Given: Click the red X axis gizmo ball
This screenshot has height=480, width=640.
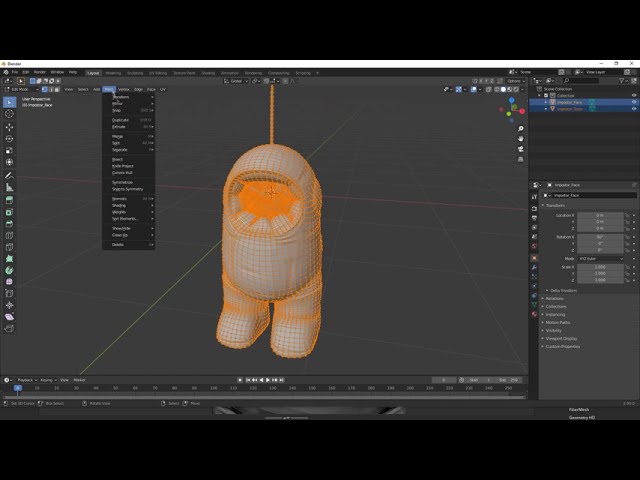Looking at the screenshot, I should pos(522,111).
